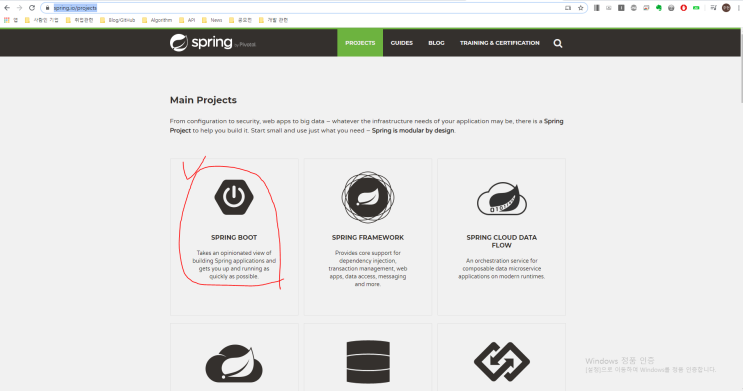Click the Spring logo in header

click(213, 43)
